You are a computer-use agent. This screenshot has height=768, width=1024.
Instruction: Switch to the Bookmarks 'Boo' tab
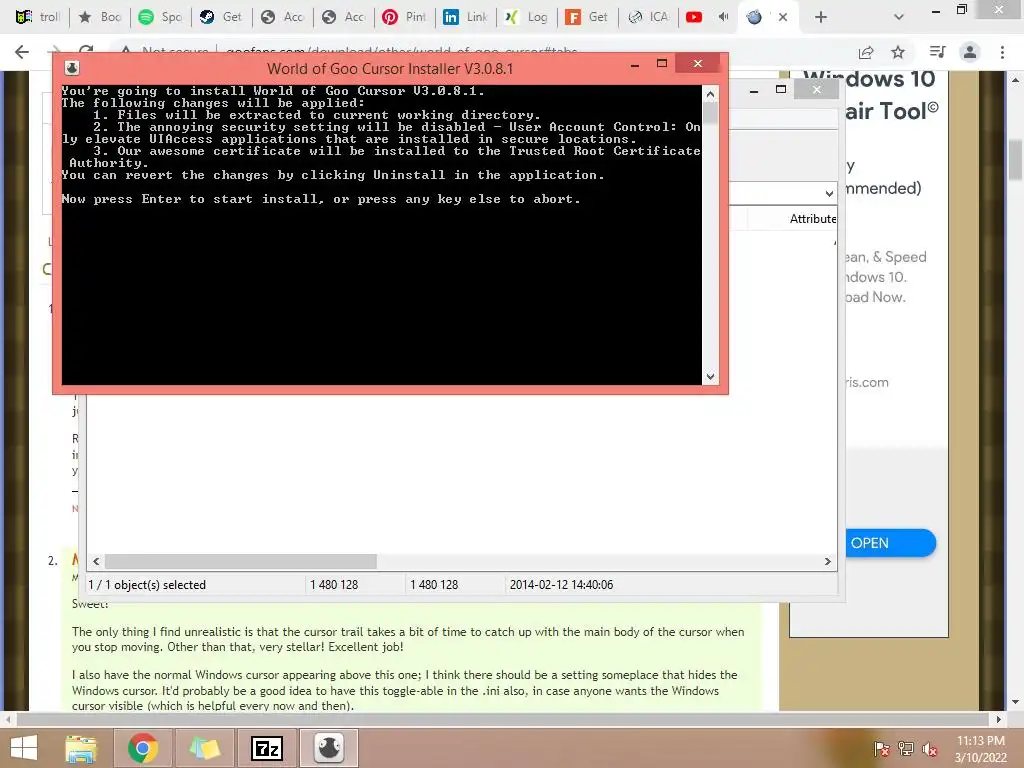99,17
